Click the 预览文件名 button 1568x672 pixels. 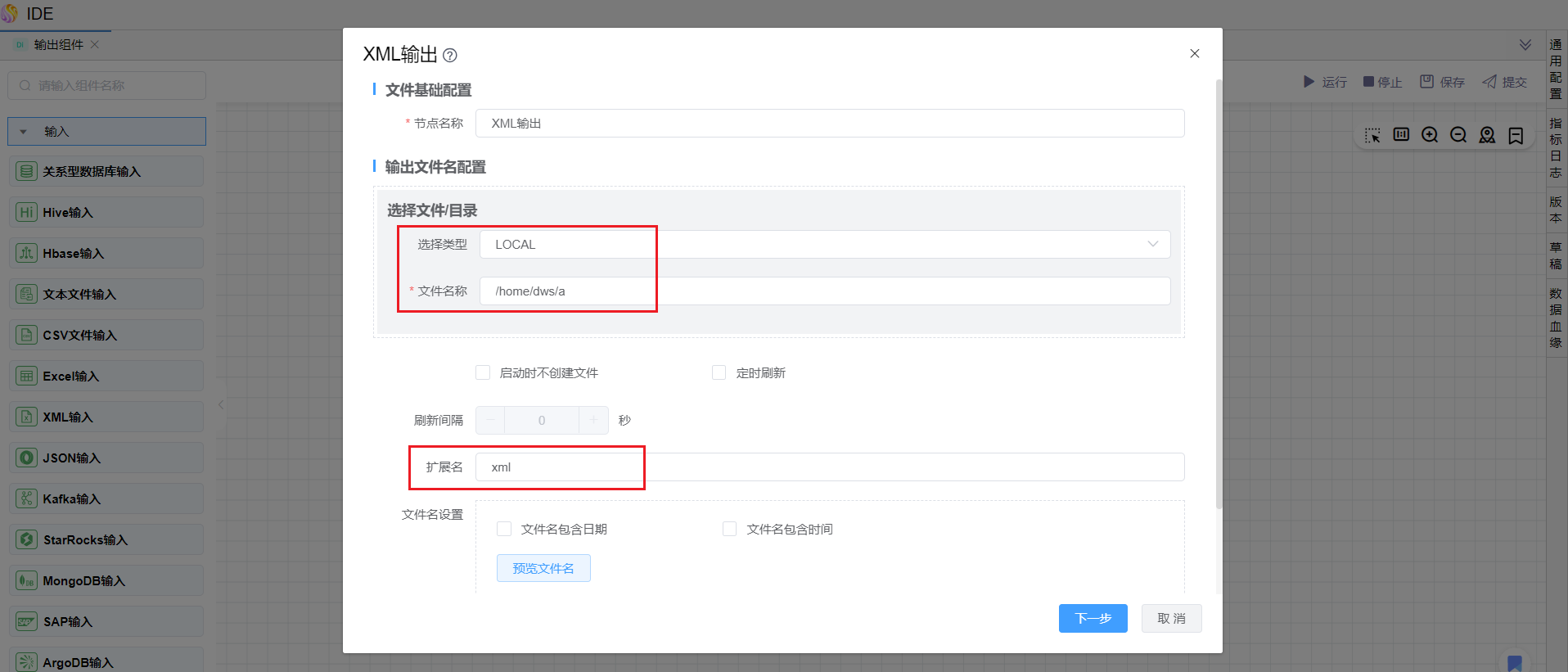(543, 568)
